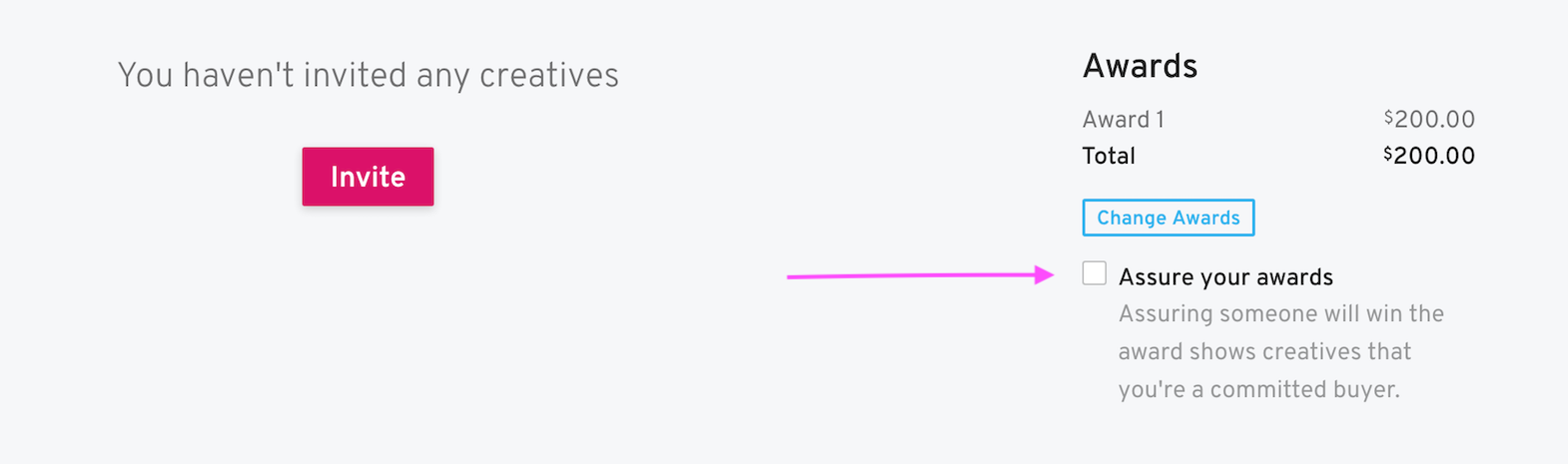
Task: Click the "Assure your awards" label text
Action: [1225, 277]
